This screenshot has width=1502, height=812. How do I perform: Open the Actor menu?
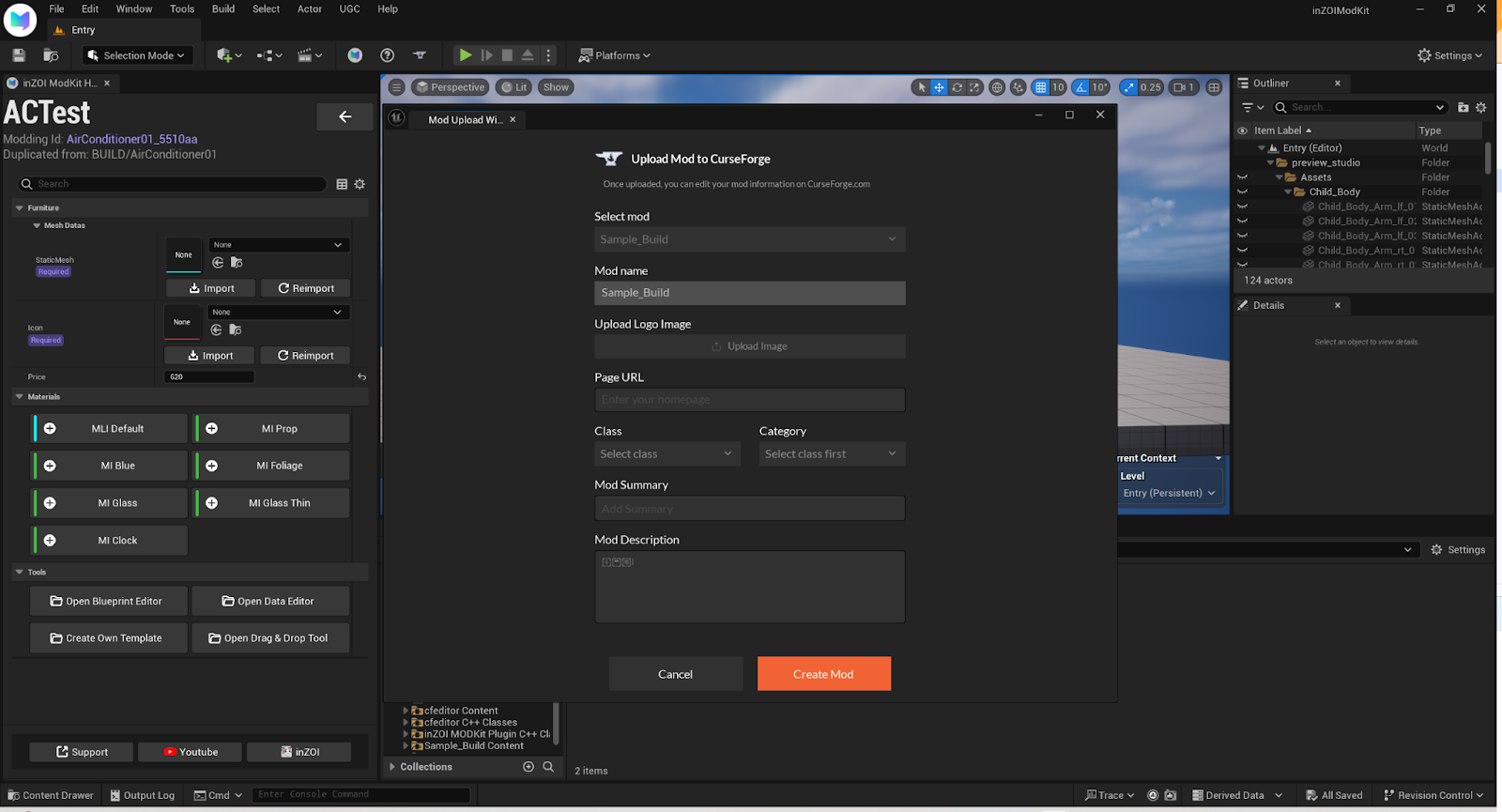pos(310,8)
